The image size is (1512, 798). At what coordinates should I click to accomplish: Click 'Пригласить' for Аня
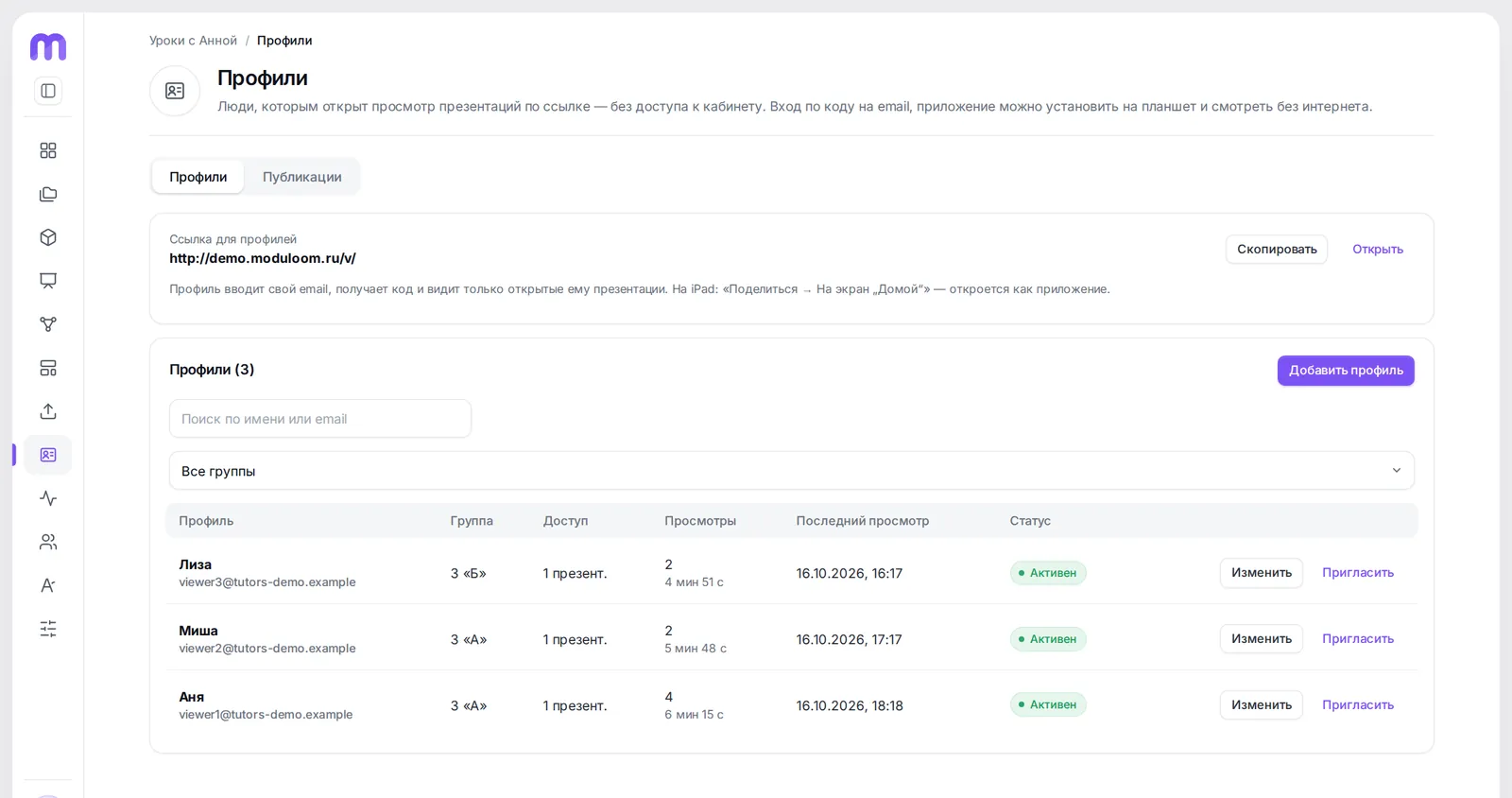1358,705
